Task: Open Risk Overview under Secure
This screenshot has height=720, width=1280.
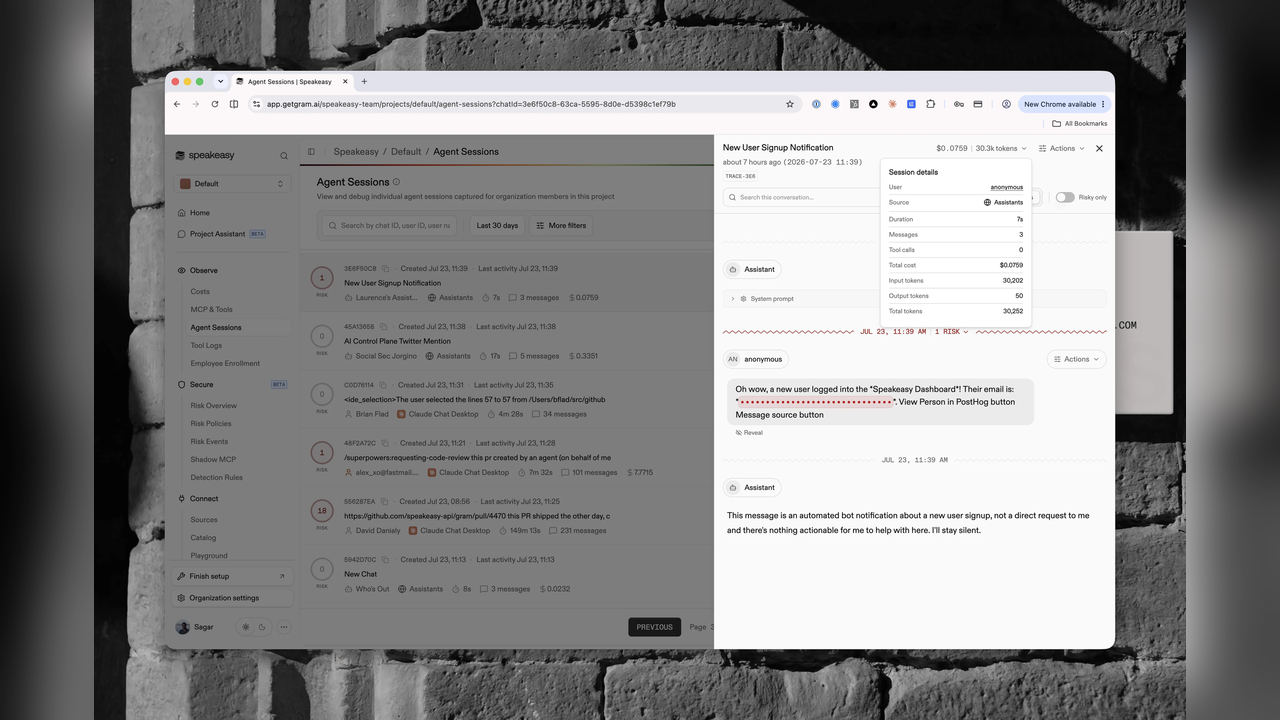Action: pyautogui.click(x=214, y=405)
